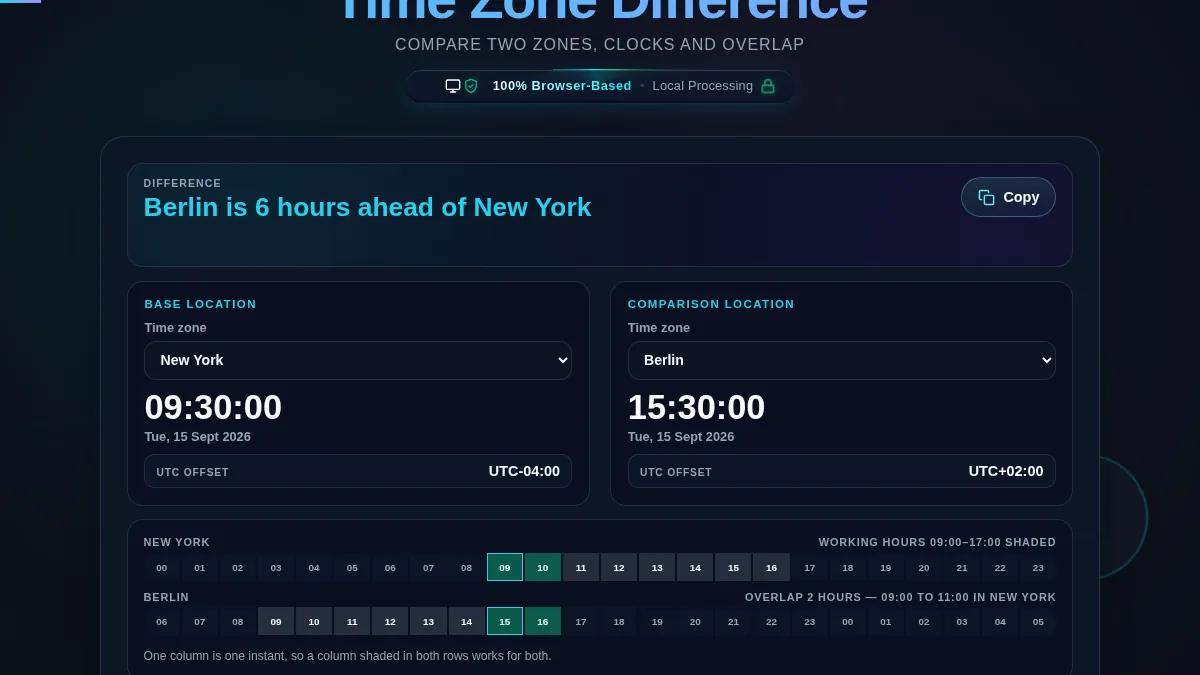The height and width of the screenshot is (675, 1200).
Task: Click the 'Local Processing' label
Action: pos(702,86)
